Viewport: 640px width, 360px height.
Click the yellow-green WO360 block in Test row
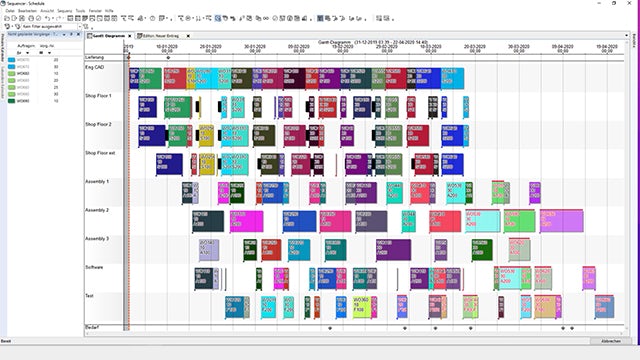tap(362, 307)
